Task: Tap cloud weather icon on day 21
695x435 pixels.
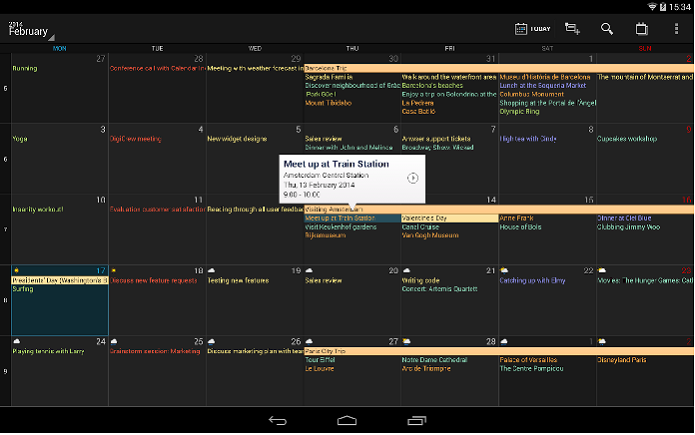Action: point(406,270)
